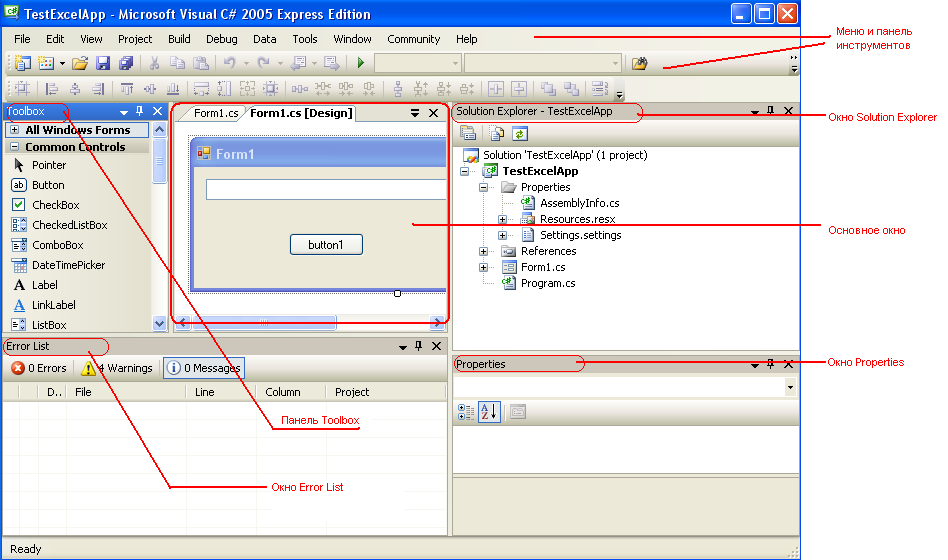Click the Align Lefts layout icon
The height and width of the screenshot is (560, 948).
tap(52, 89)
